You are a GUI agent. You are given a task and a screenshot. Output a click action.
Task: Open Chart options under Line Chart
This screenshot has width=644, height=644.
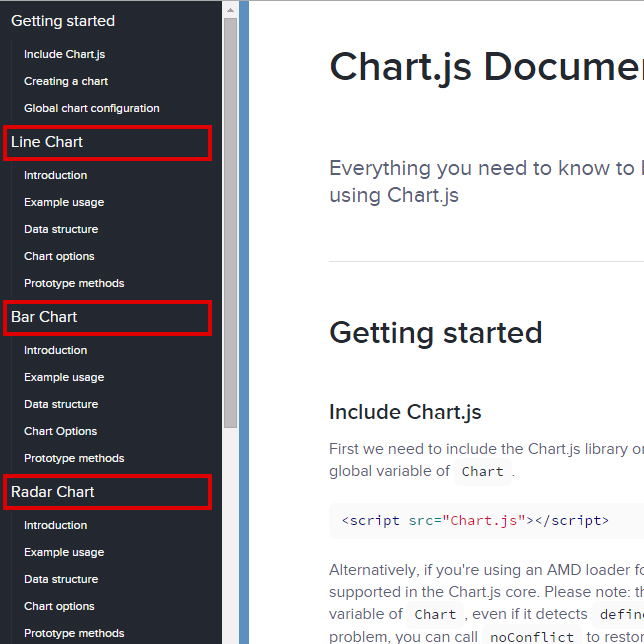[x=59, y=256]
